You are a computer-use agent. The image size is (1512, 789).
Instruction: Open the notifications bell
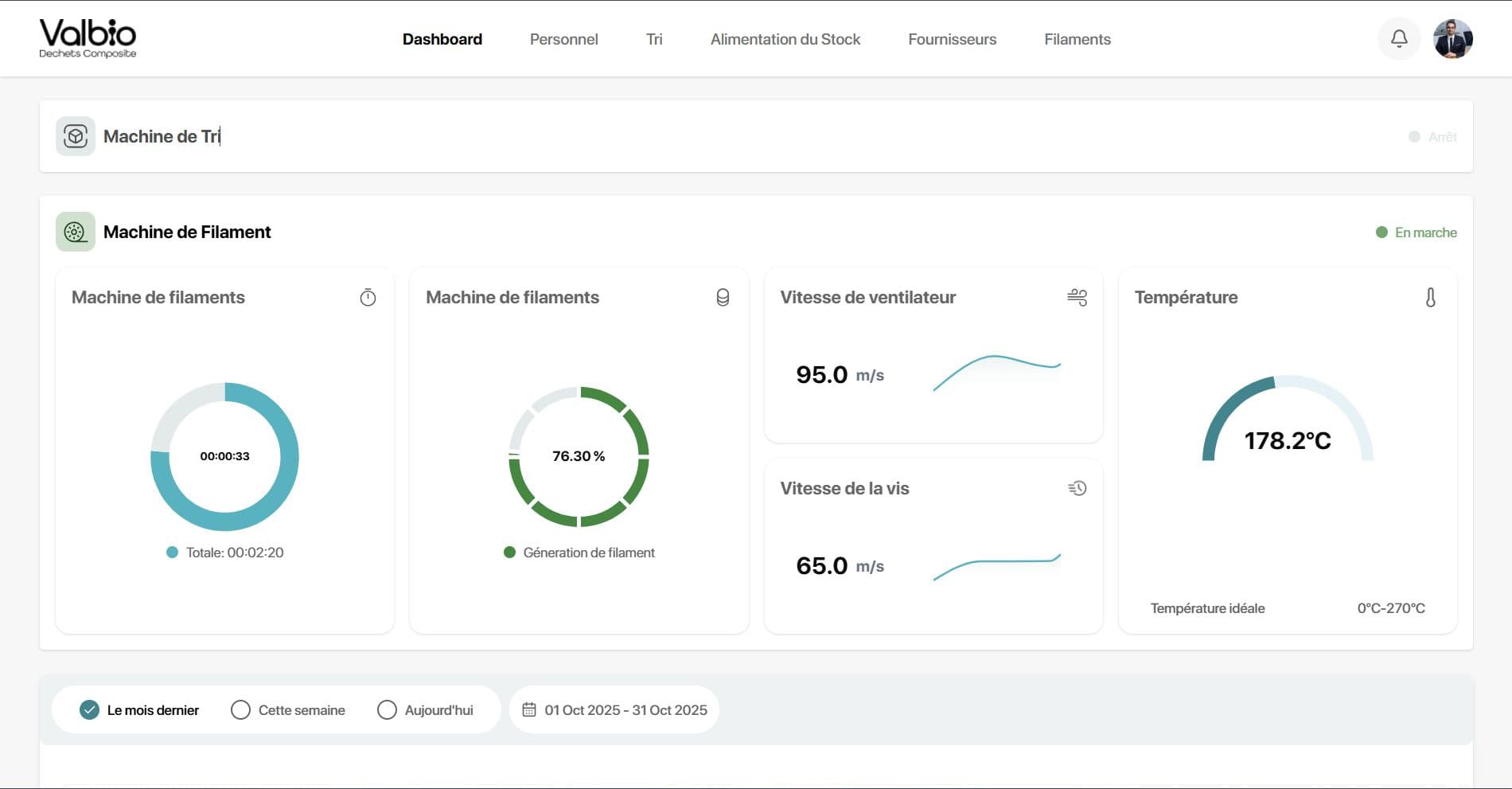click(1398, 38)
